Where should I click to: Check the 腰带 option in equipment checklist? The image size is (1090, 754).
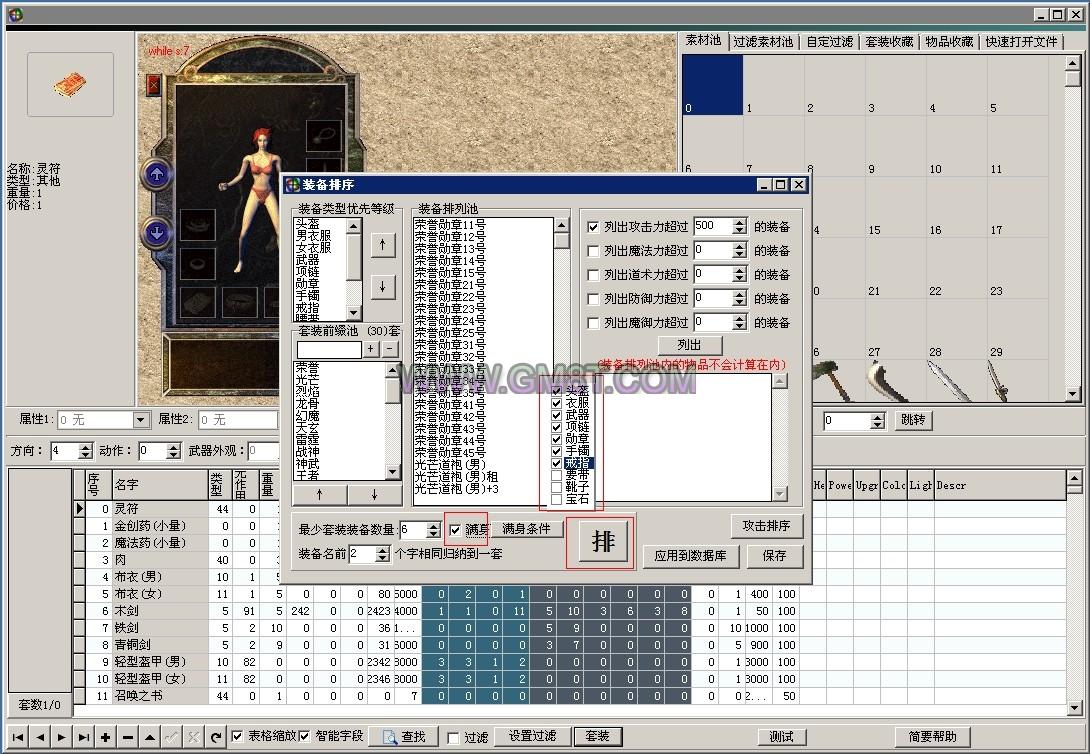(x=557, y=476)
